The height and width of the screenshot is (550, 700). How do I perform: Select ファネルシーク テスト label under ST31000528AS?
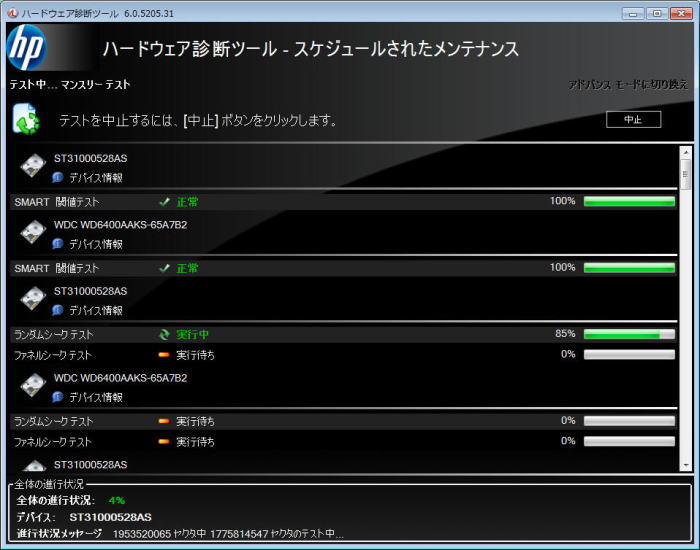coord(53,355)
